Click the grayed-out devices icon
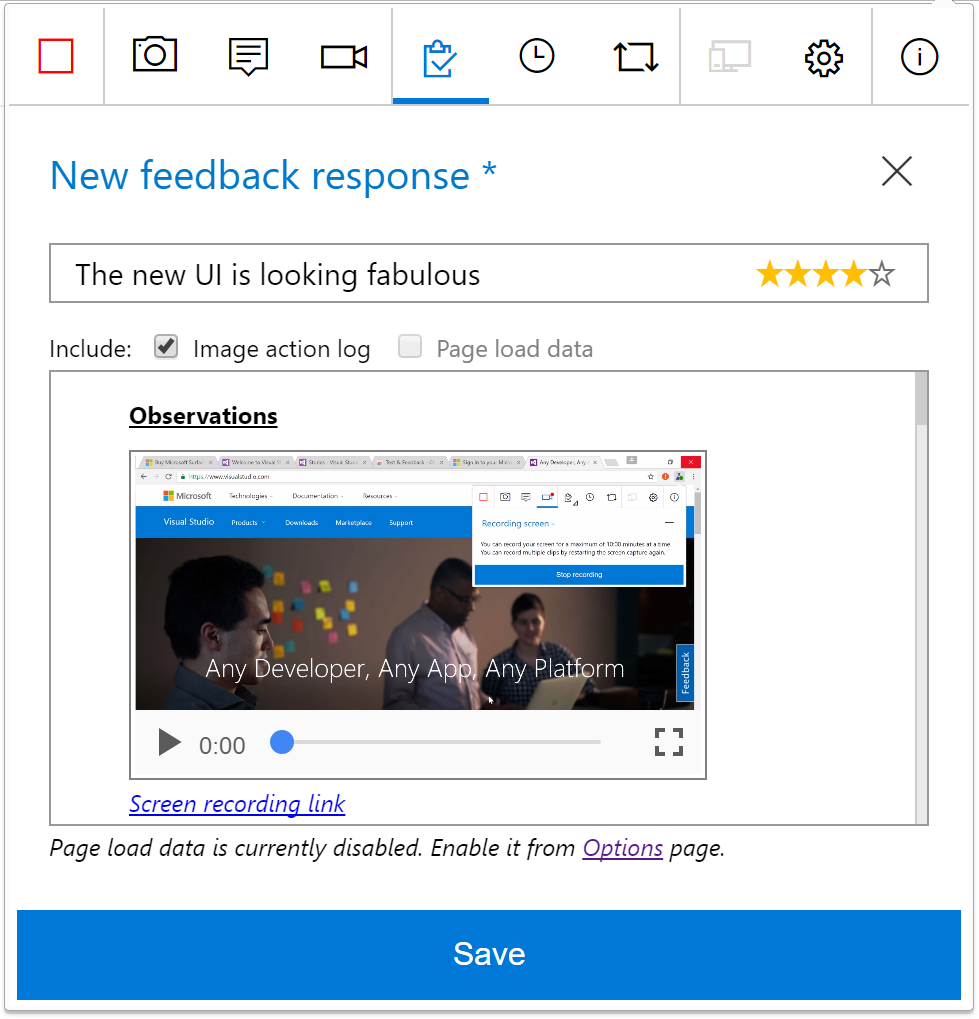Viewport: 979px width, 1019px height. point(729,57)
